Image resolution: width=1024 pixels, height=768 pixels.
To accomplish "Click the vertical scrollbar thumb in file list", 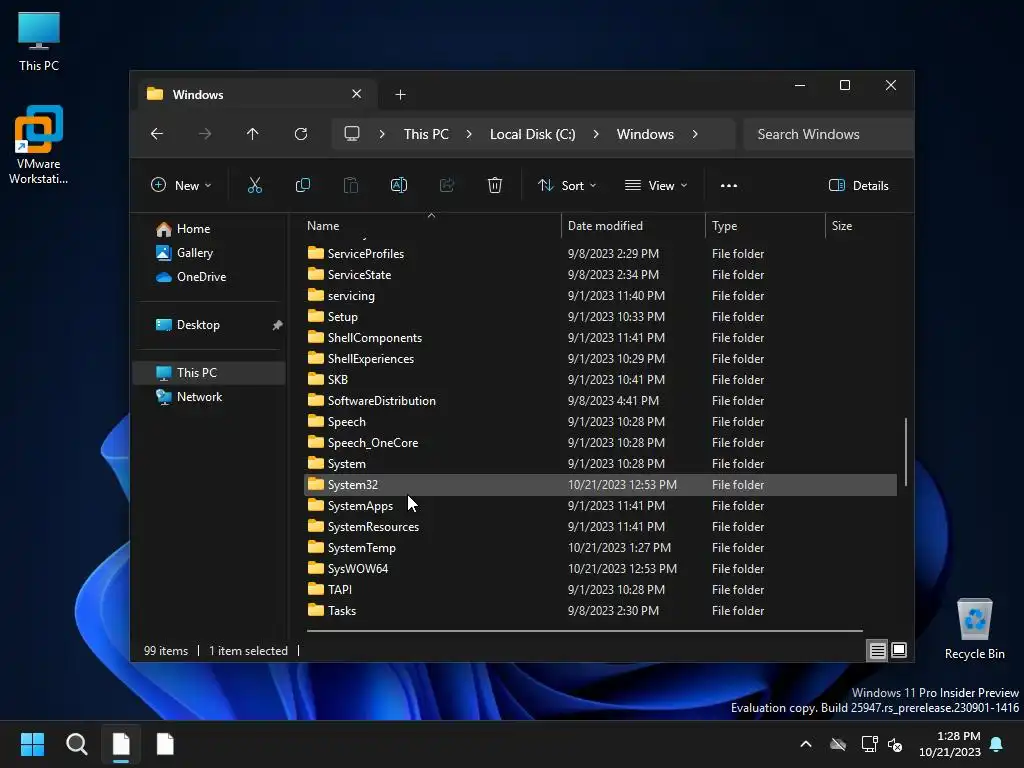I will pyautogui.click(x=906, y=452).
